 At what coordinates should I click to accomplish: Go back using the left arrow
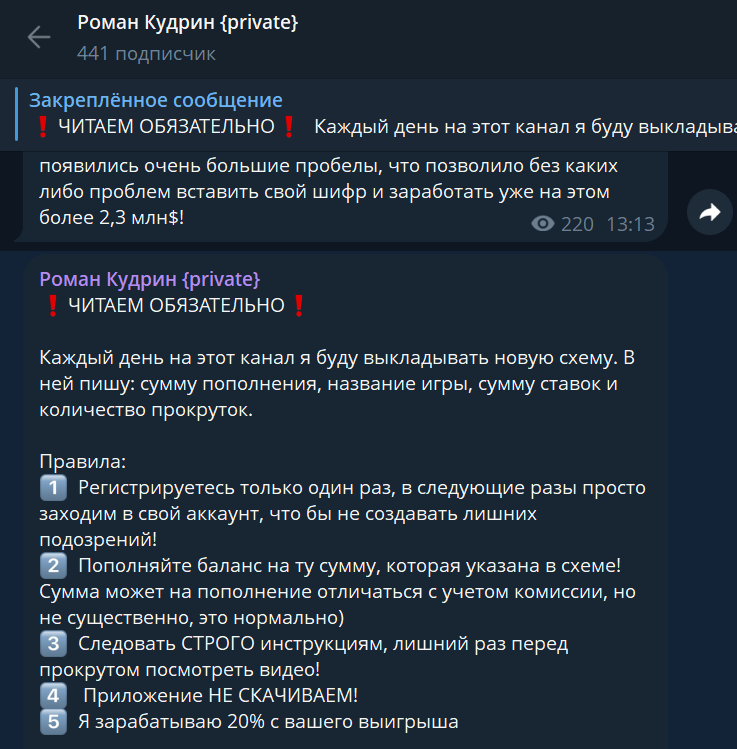tap(39, 37)
